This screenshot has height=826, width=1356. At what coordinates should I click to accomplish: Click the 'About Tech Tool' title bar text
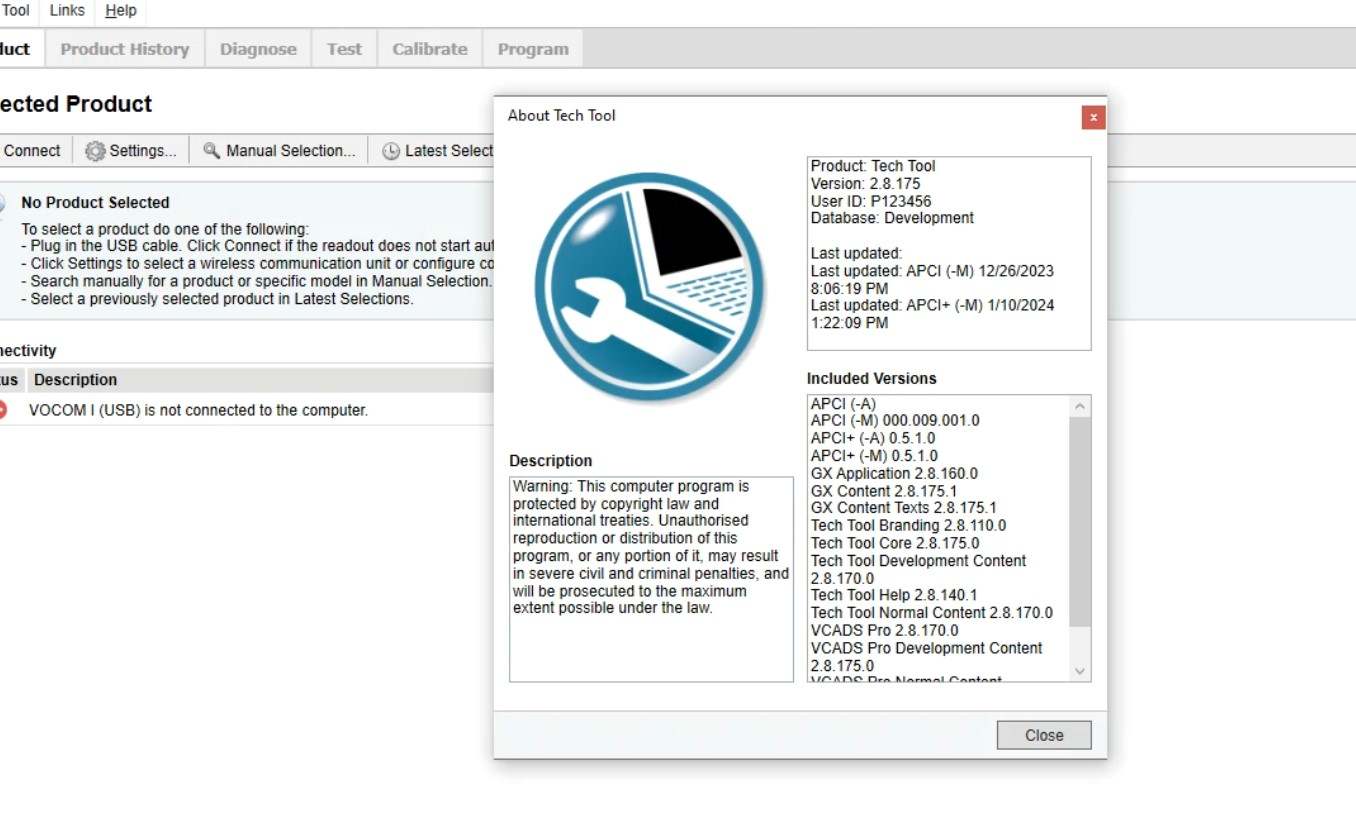(x=562, y=115)
